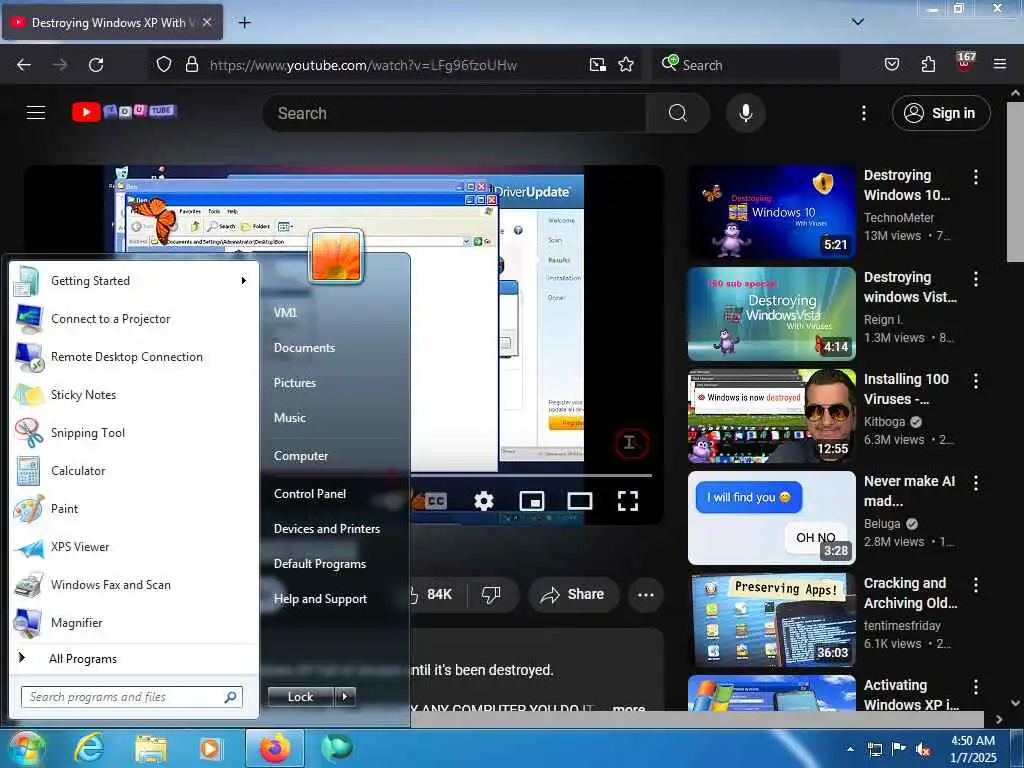1024x768 pixels.
Task: Open Firefox extensions puzzle icon
Action: coord(928,65)
